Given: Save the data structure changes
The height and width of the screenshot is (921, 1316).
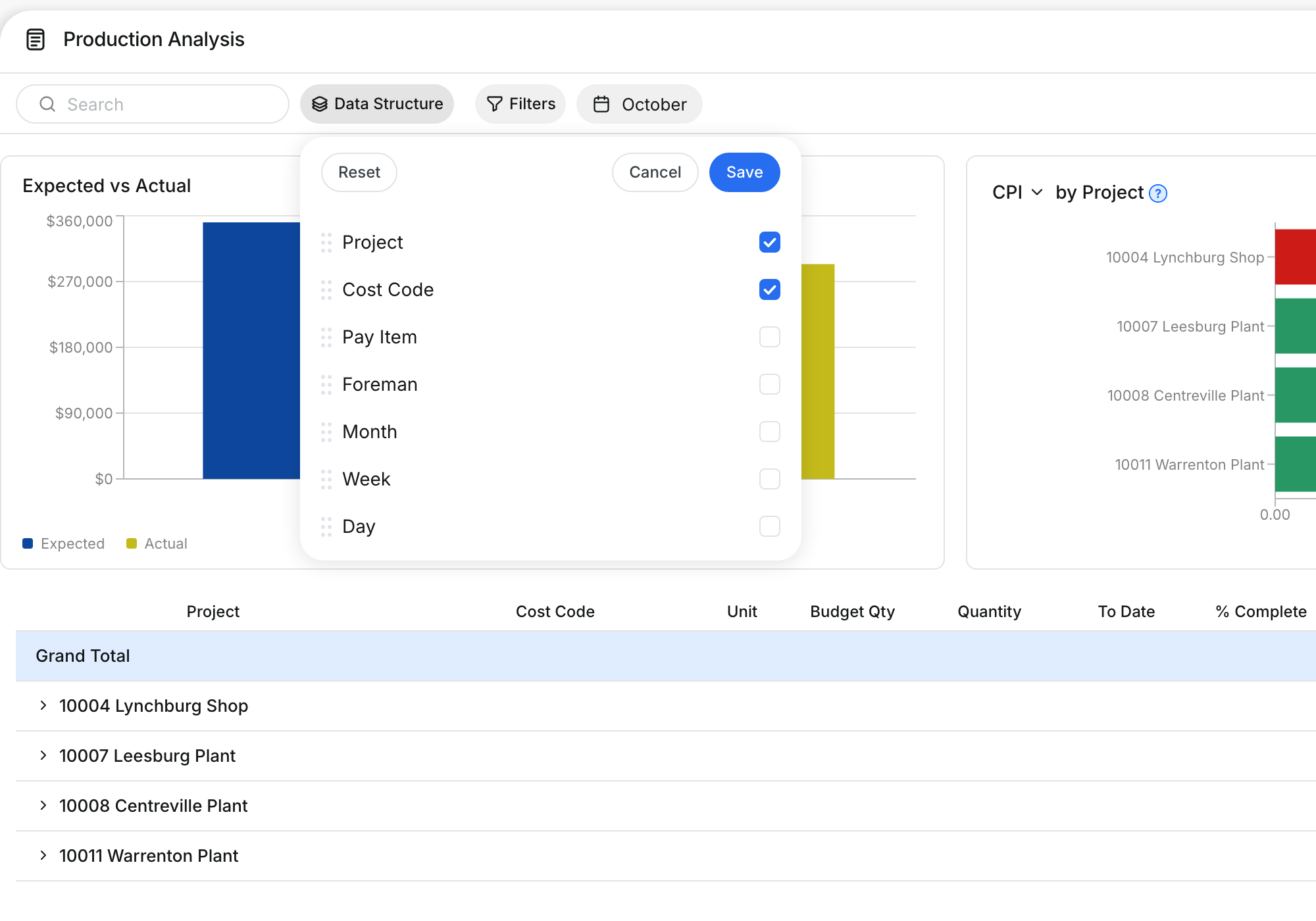Looking at the screenshot, I should (x=745, y=172).
